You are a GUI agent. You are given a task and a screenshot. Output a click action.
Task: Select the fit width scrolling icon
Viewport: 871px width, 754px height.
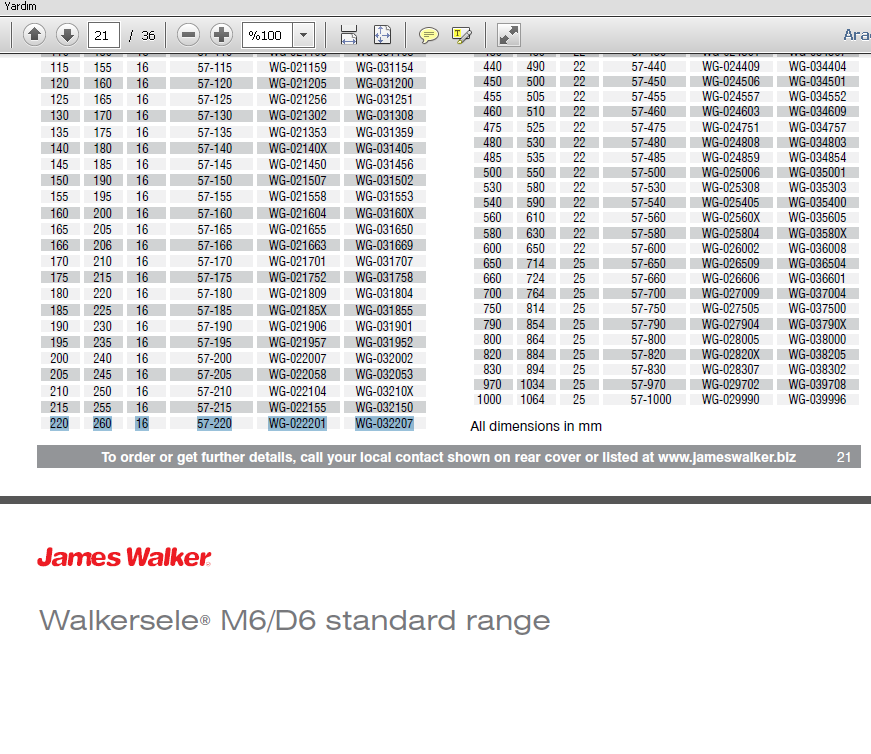(x=348, y=35)
